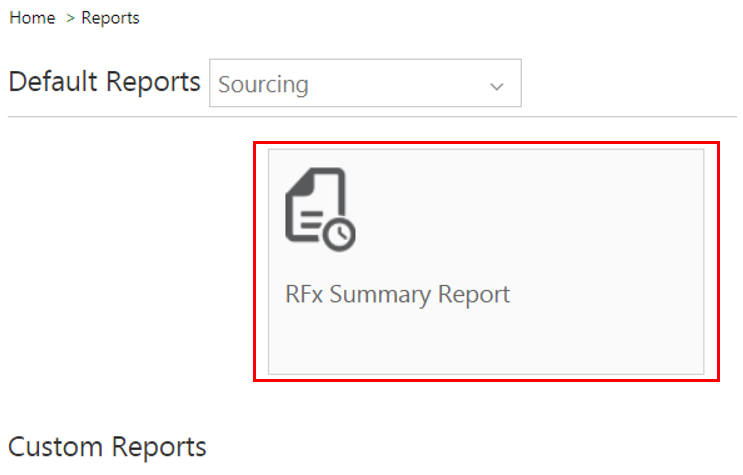Image resolution: width=743 pixels, height=475 pixels.
Task: Select the Reports breadcrumb item
Action: [111, 18]
